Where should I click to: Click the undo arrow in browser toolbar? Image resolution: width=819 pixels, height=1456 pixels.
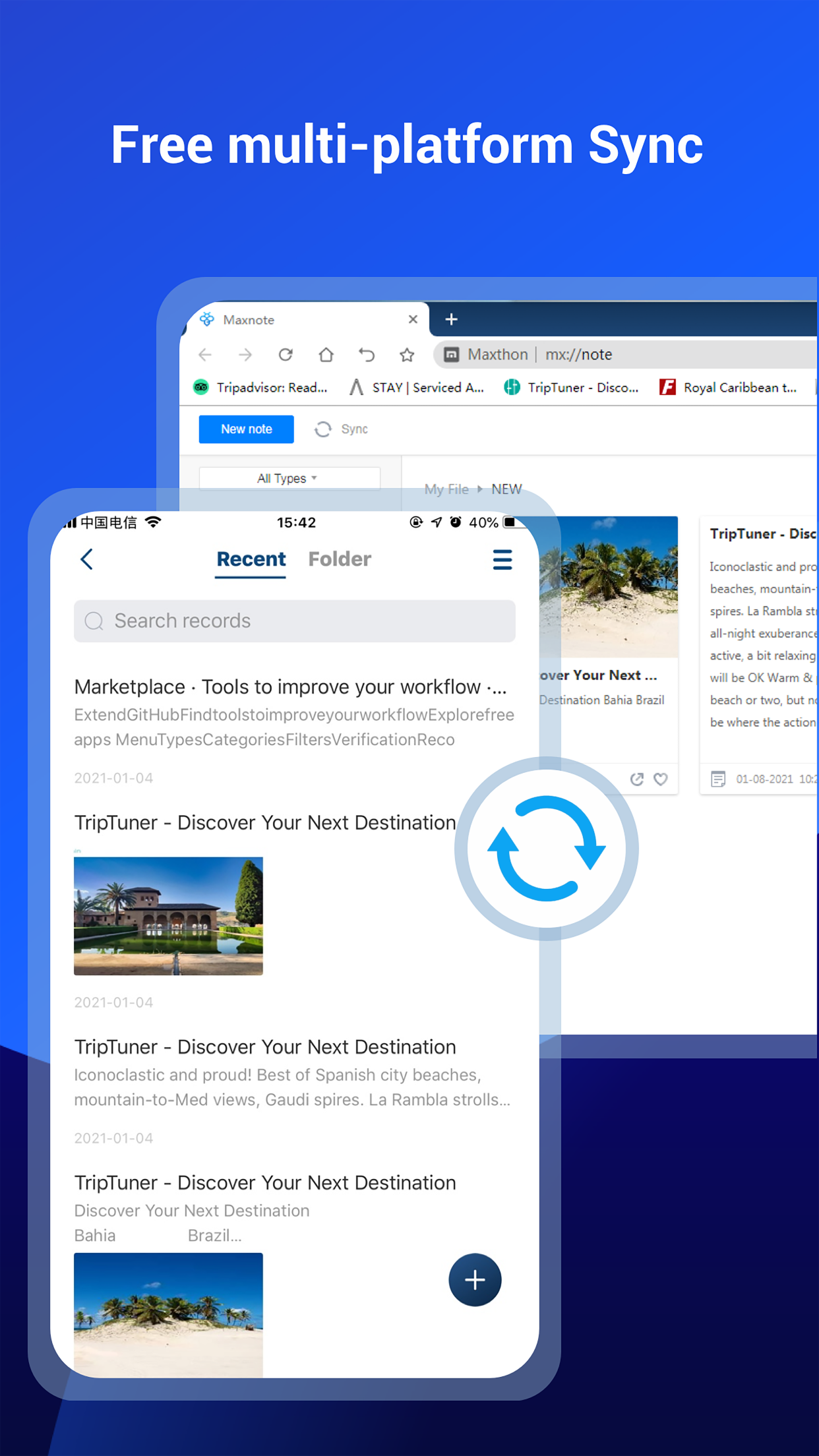(x=367, y=355)
